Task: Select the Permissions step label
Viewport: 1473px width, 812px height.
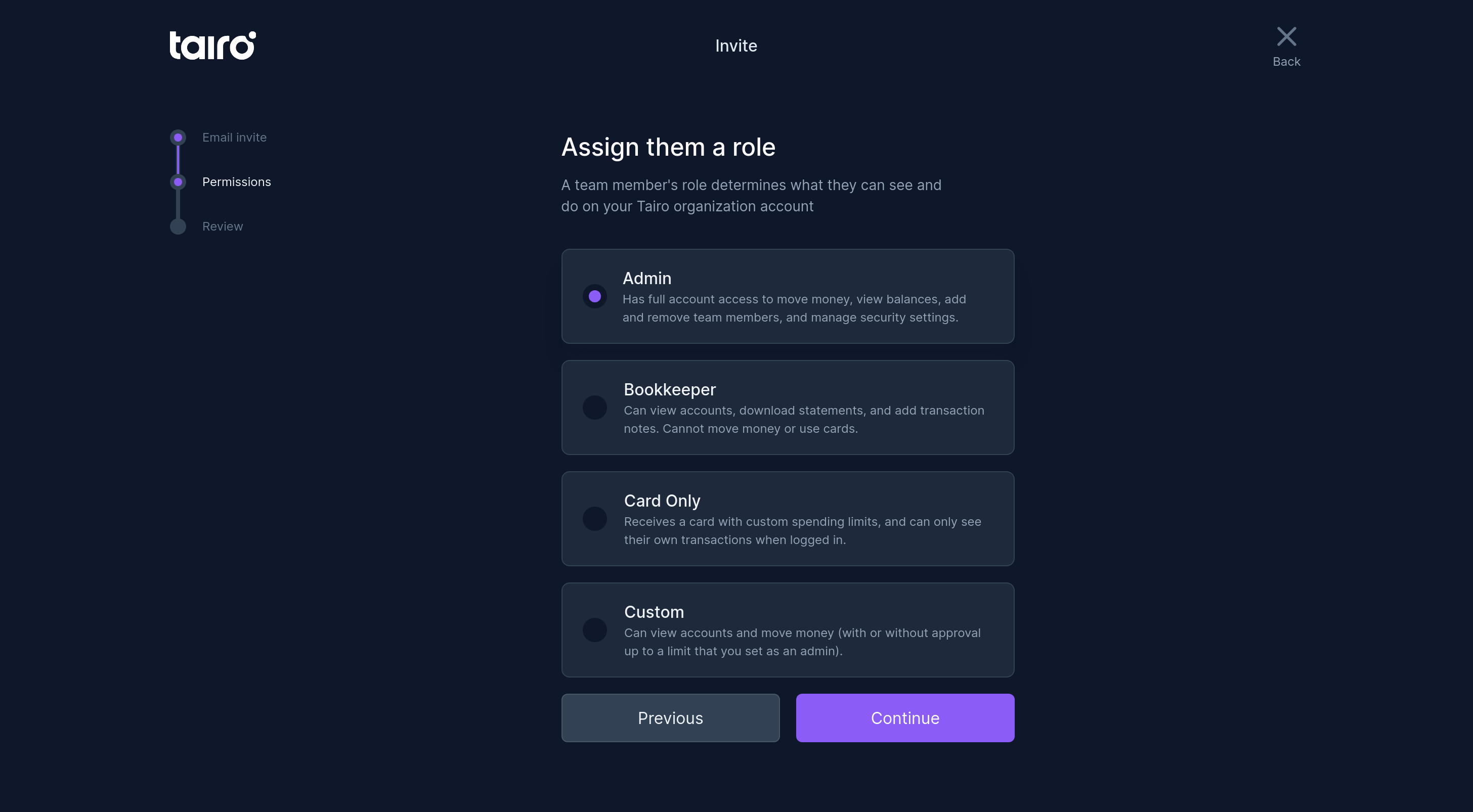Action: pos(237,182)
